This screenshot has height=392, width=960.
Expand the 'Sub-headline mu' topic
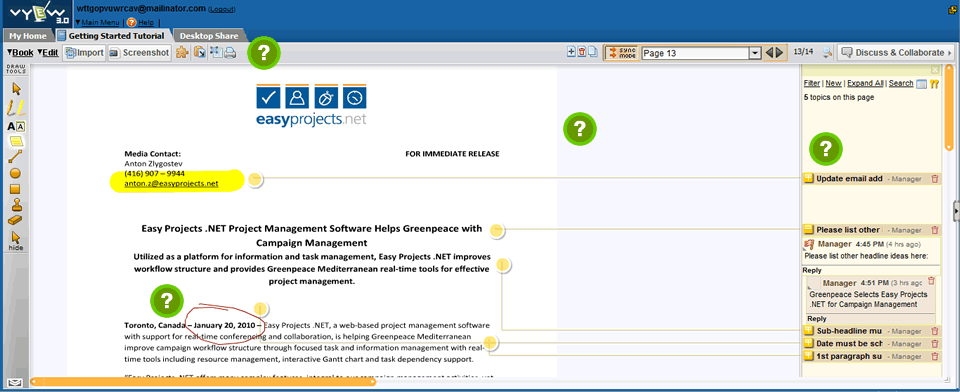pos(808,331)
